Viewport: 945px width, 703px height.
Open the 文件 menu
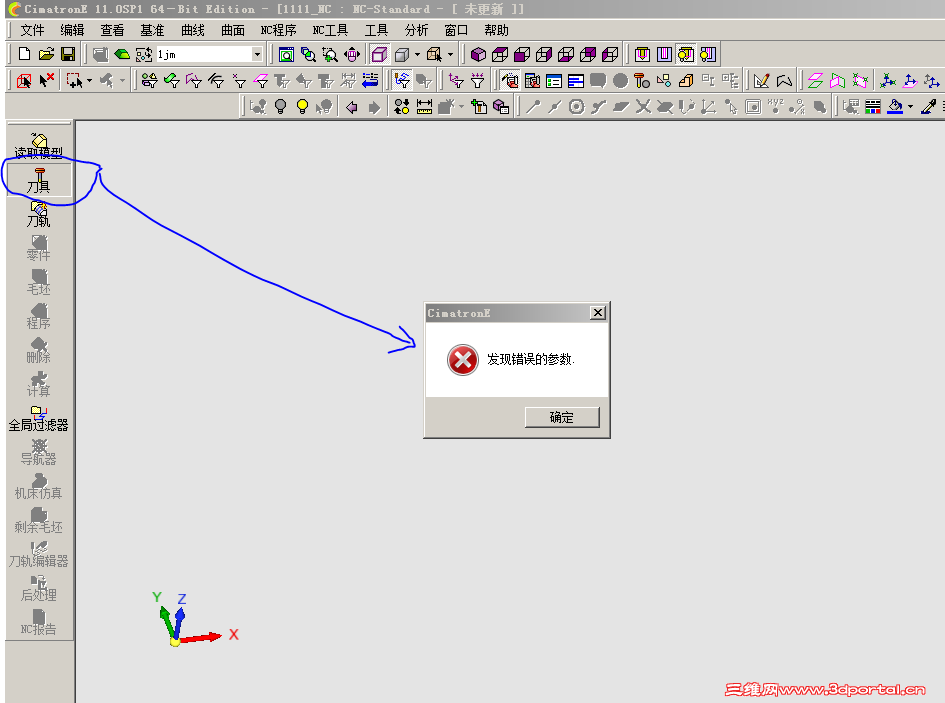click(x=32, y=30)
